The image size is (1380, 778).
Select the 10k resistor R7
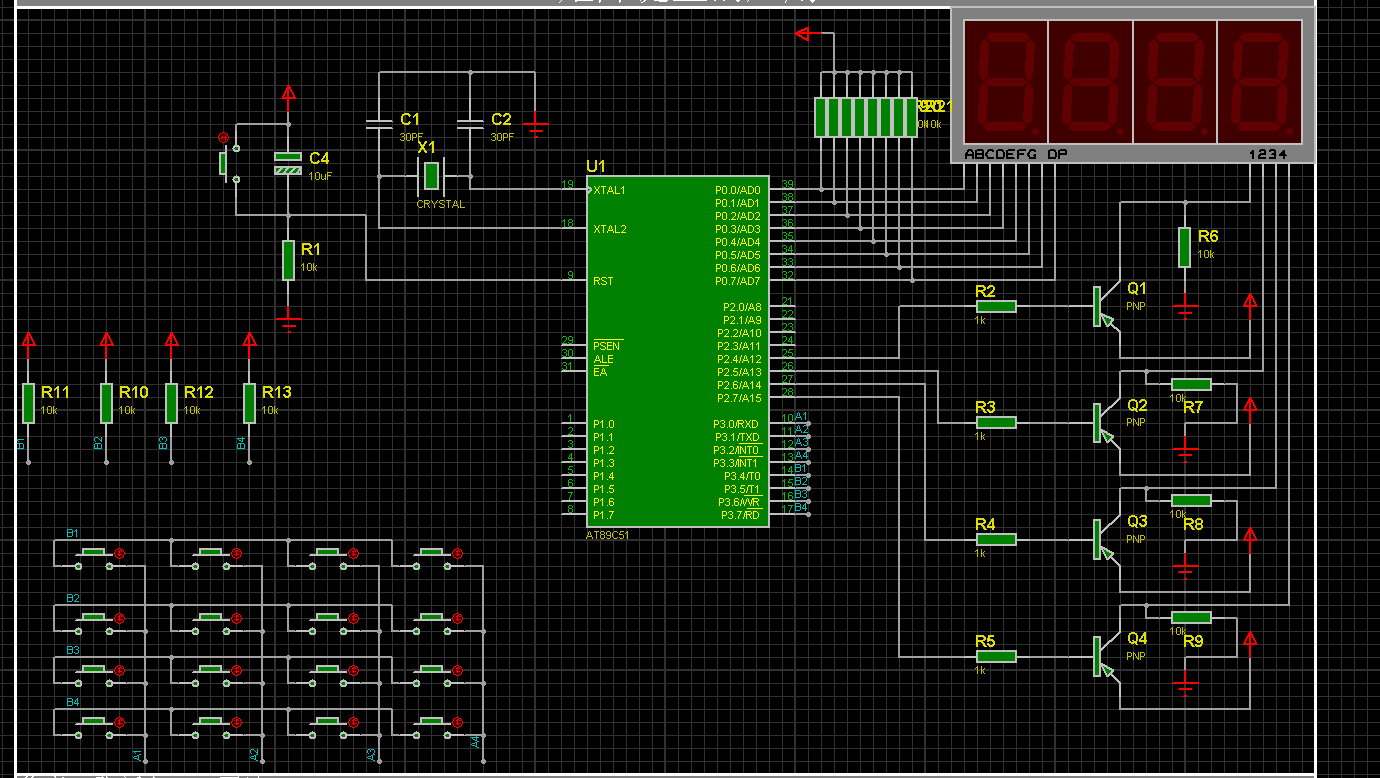pyautogui.click(x=1191, y=384)
